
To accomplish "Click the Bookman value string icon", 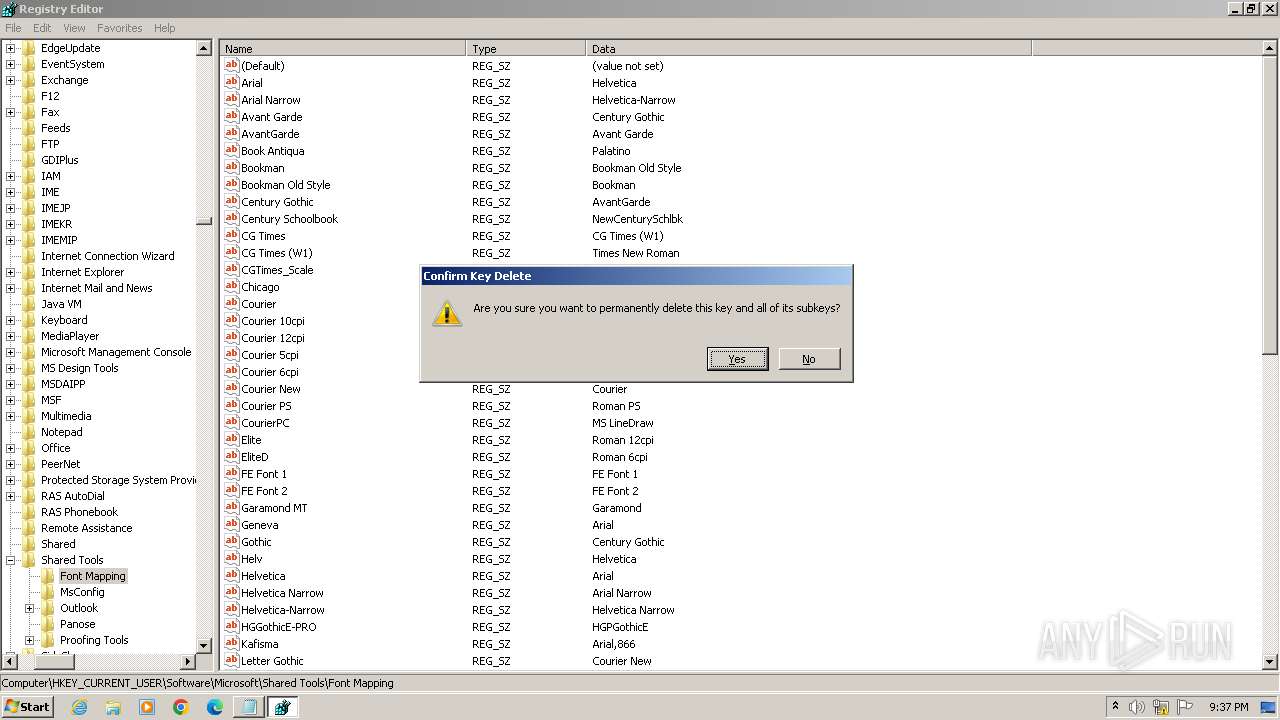I will pyautogui.click(x=231, y=168).
